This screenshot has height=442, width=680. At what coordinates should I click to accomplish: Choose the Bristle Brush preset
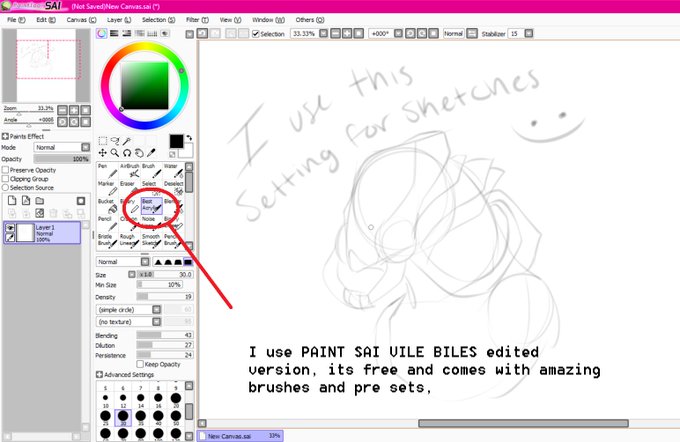107,241
